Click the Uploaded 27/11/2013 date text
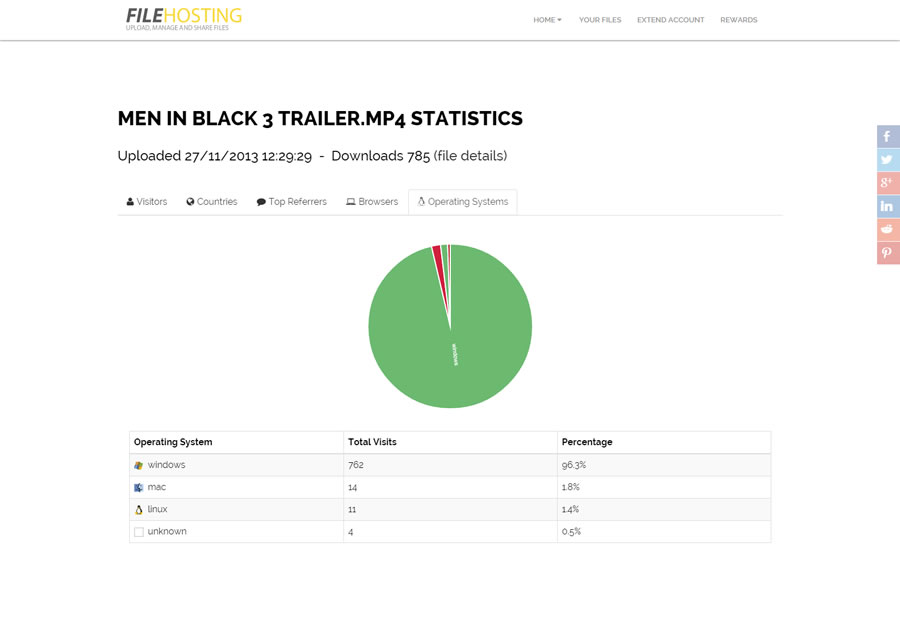 pos(215,156)
